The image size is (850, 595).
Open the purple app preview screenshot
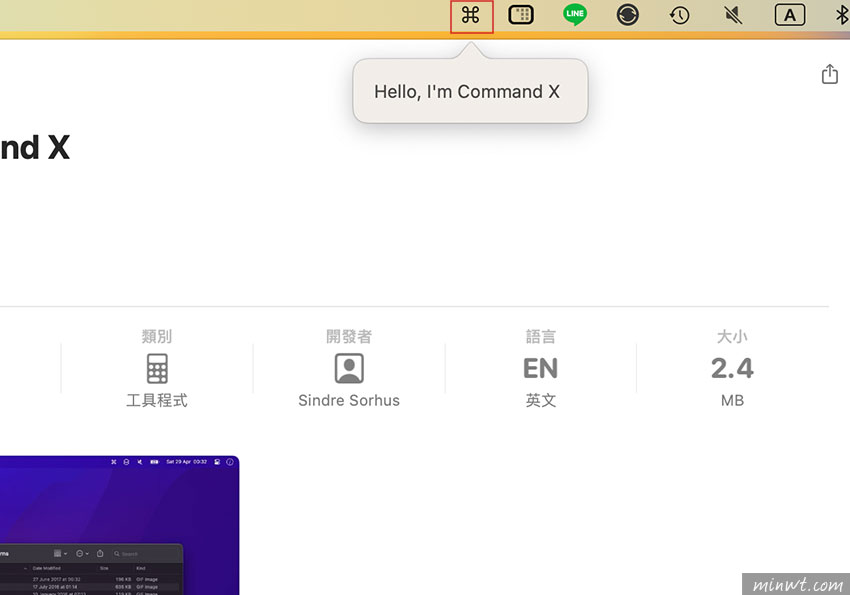pyautogui.click(x=119, y=525)
